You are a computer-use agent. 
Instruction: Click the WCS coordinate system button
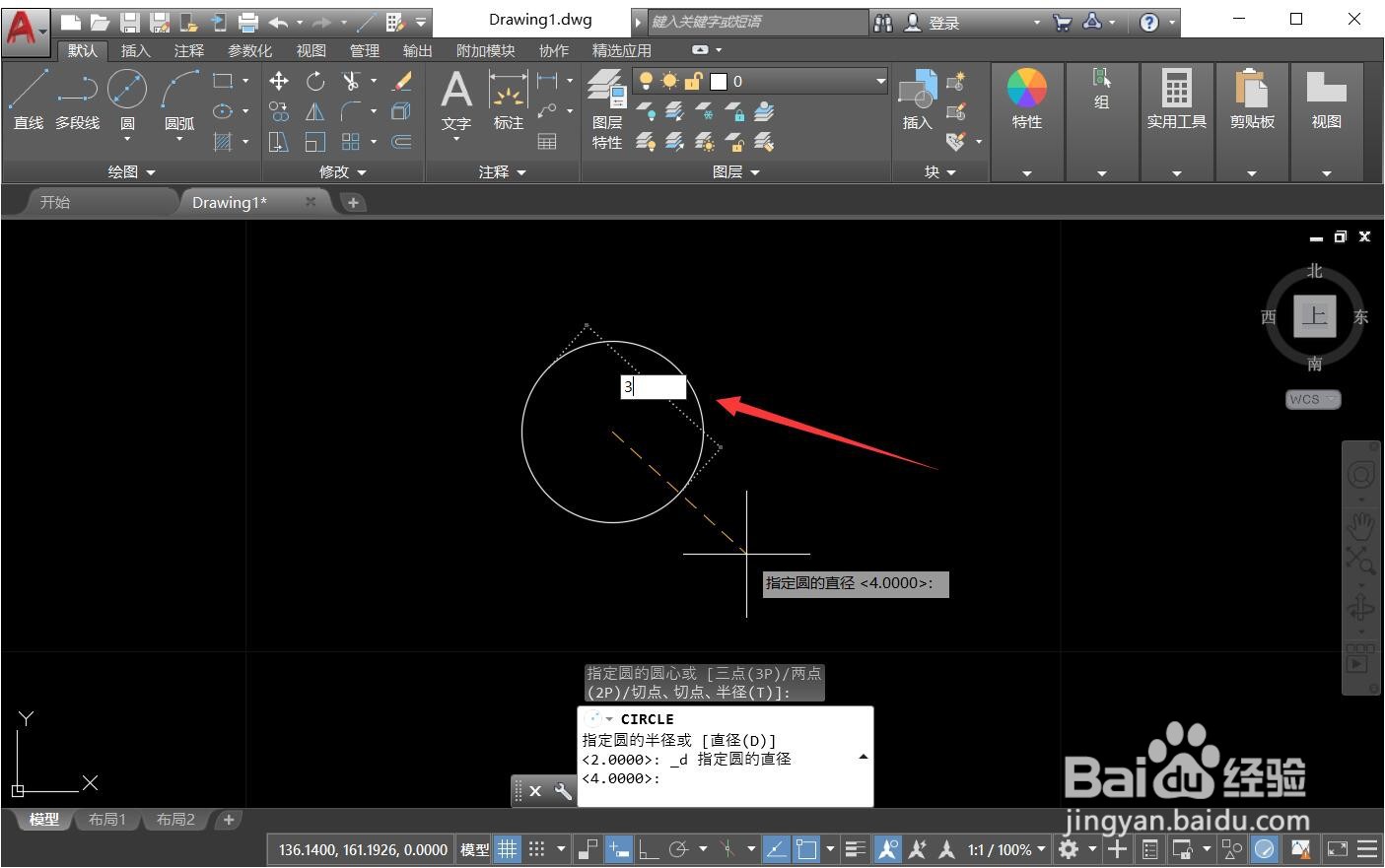pos(1313,399)
